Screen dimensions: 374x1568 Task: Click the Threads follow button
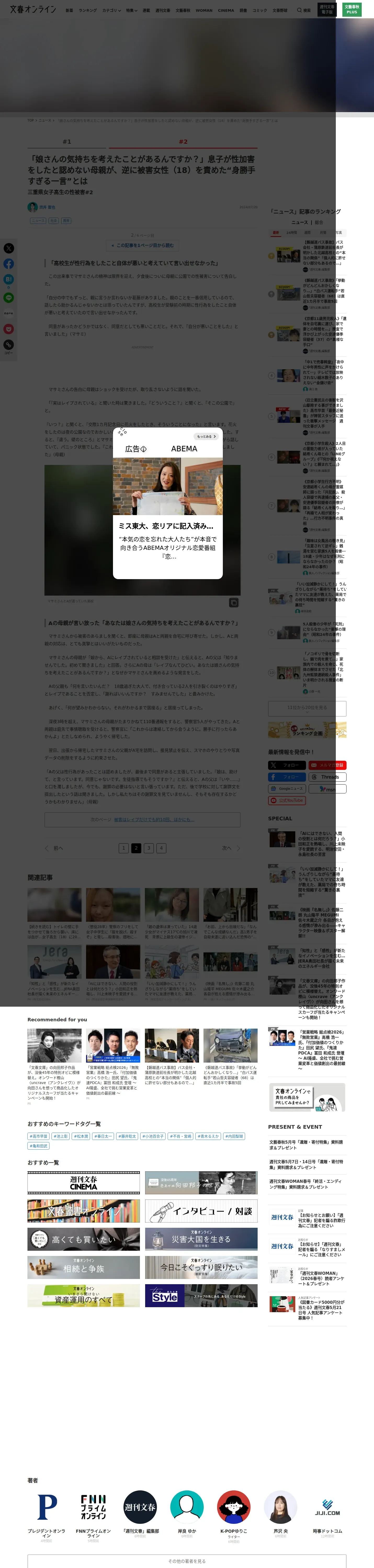pos(328,777)
